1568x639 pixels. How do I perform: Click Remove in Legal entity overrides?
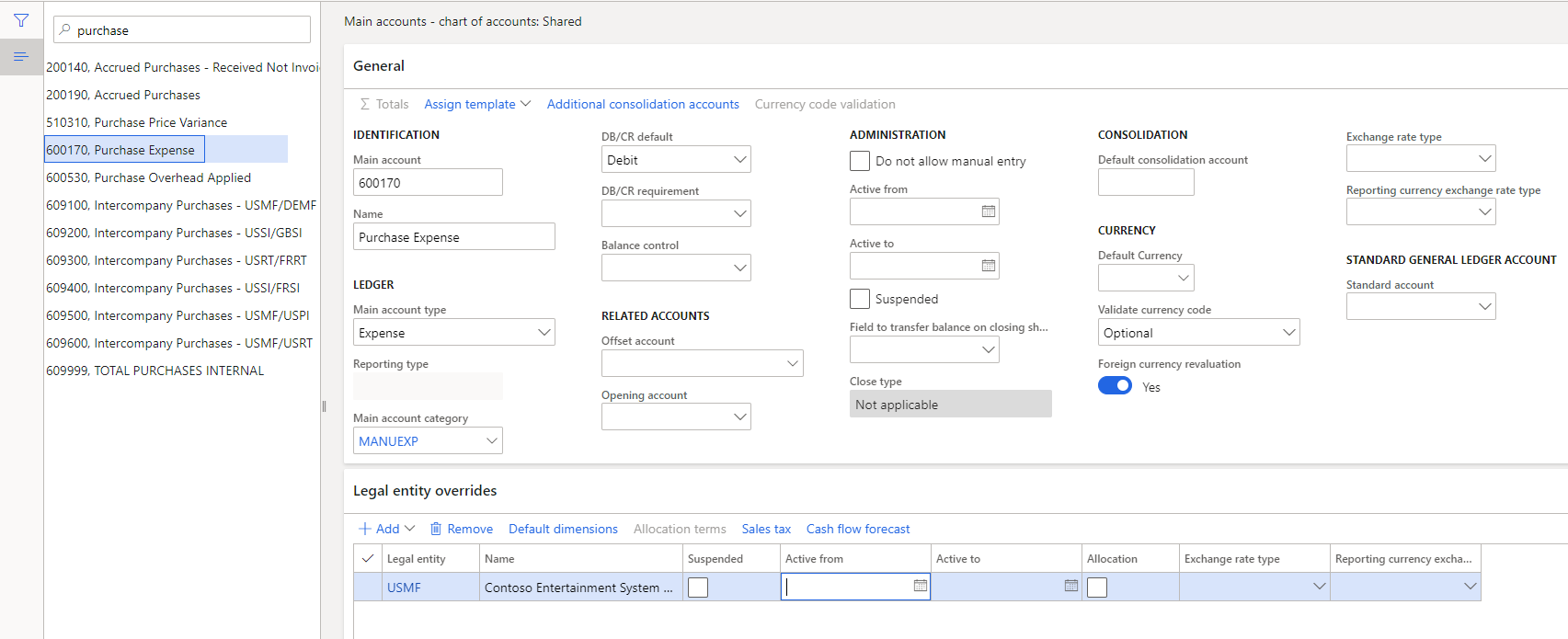(462, 529)
